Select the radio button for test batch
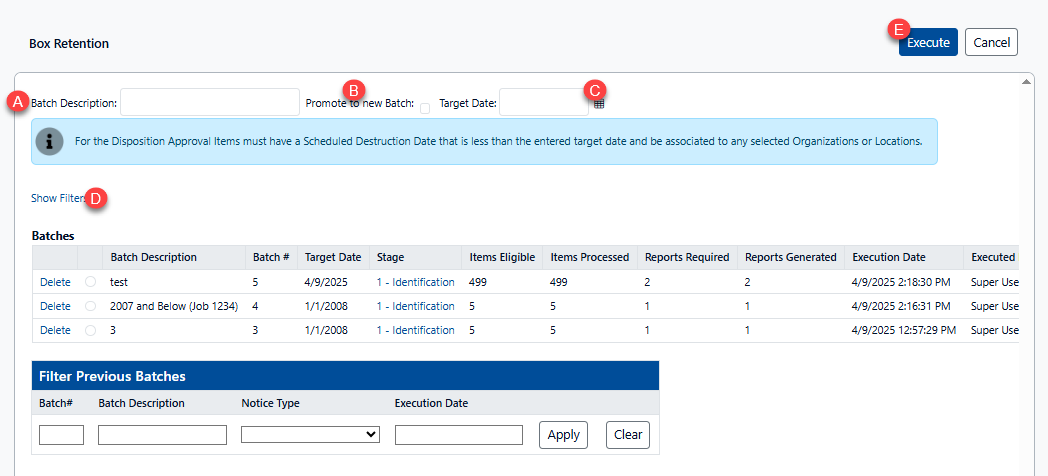Screen dimensions: 1048x476 (x=91, y=282)
